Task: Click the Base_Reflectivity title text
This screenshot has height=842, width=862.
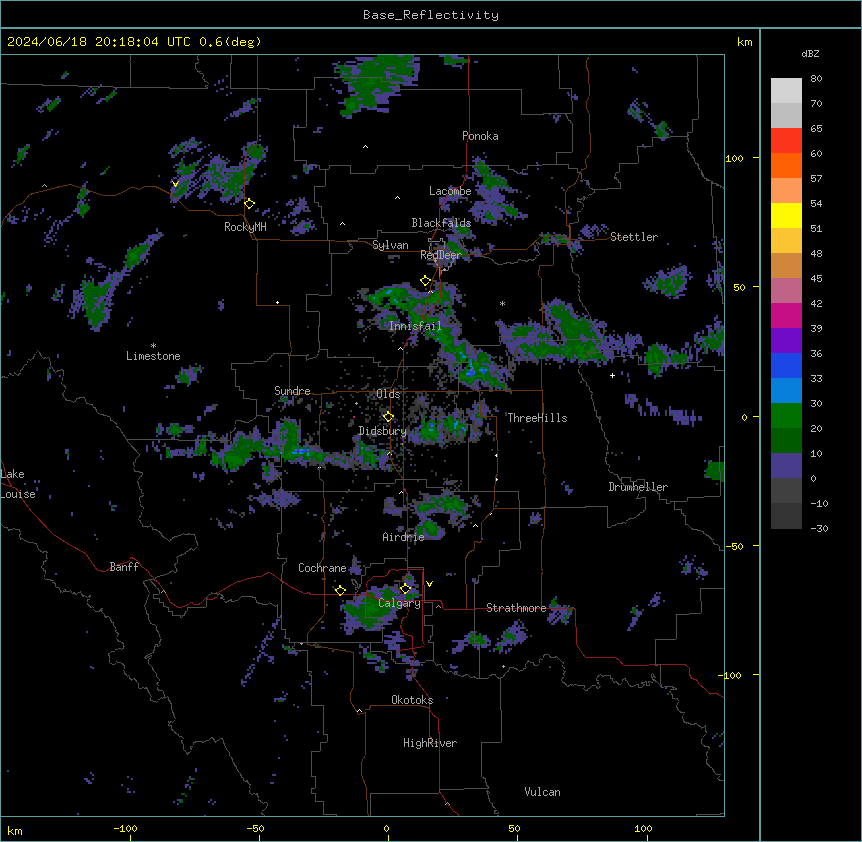Action: coord(430,15)
